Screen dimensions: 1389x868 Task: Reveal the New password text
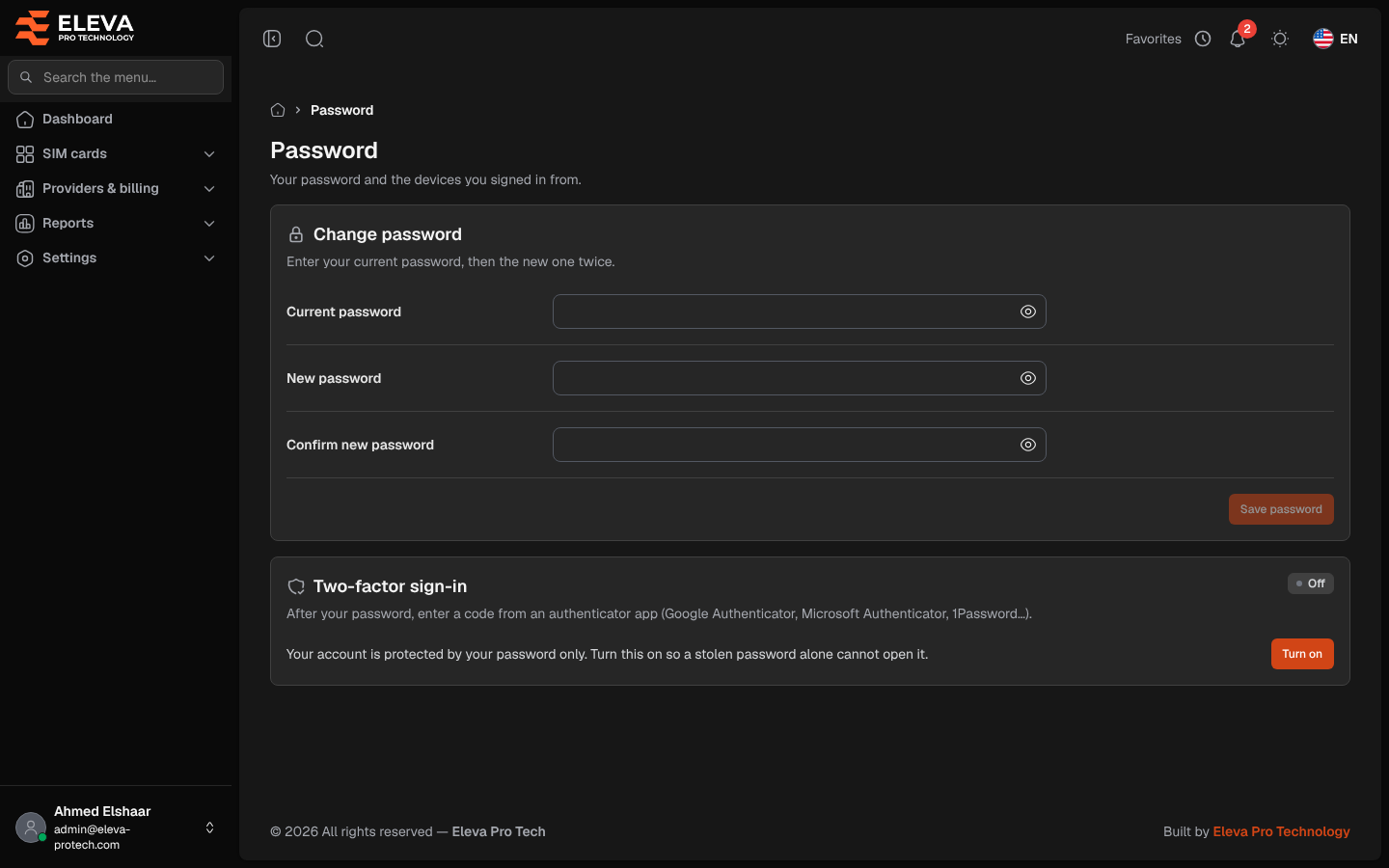click(1028, 378)
